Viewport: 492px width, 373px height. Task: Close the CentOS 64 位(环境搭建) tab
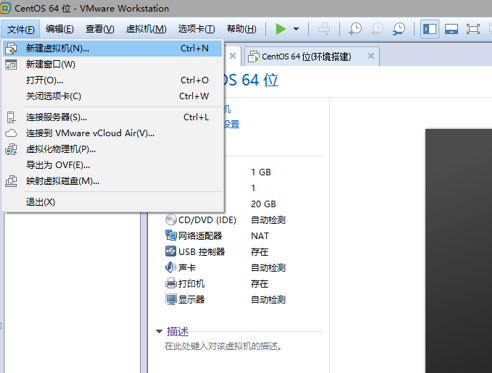[371, 56]
